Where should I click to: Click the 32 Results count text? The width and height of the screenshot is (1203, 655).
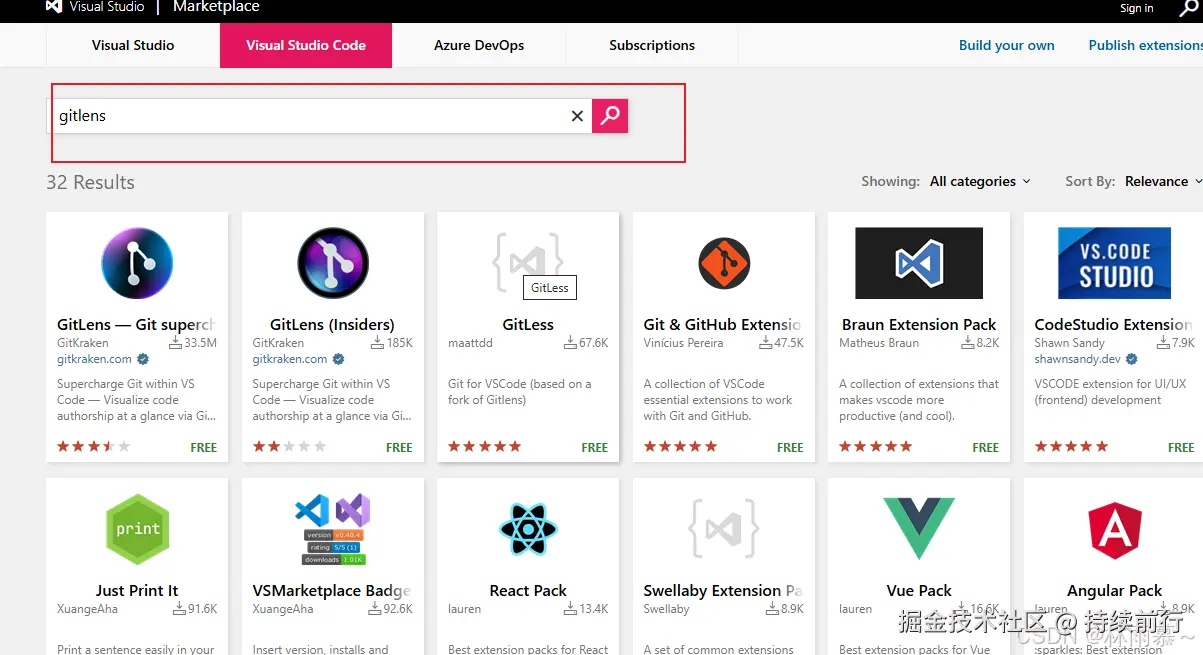click(x=90, y=182)
